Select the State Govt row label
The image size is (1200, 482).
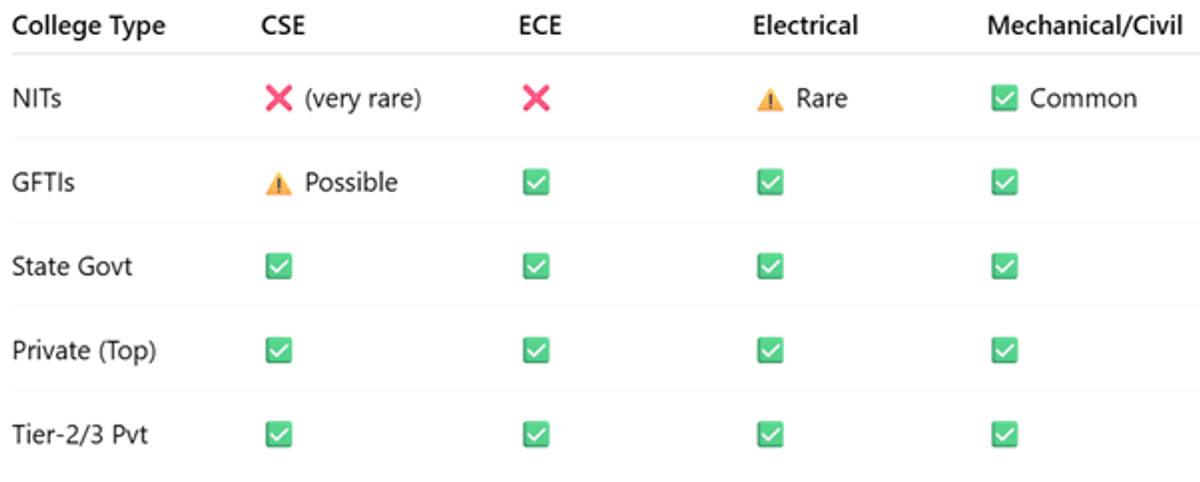[x=72, y=266]
